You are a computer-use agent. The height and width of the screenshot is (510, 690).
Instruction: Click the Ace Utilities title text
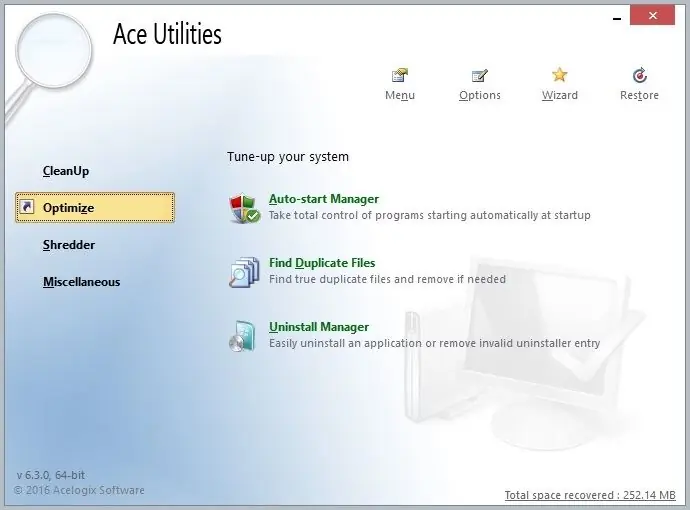pyautogui.click(x=167, y=34)
